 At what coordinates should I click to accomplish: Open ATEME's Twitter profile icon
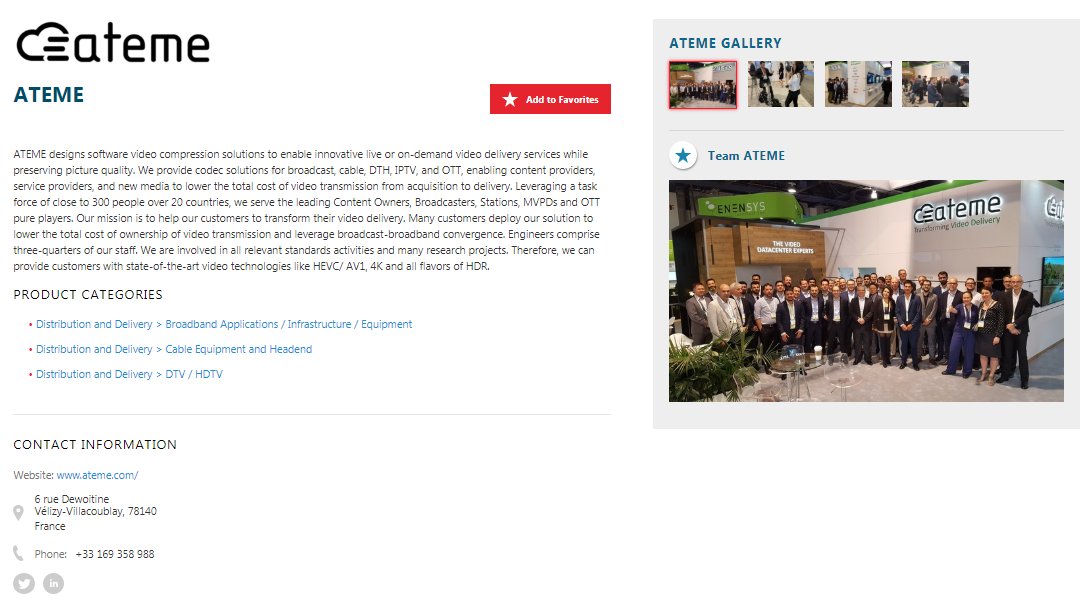pos(24,583)
